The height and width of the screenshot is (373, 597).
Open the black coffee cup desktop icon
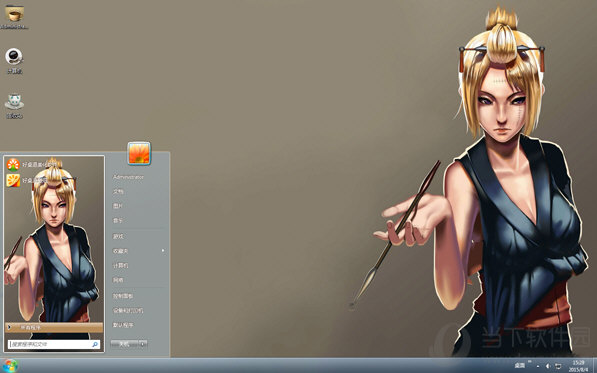click(14, 57)
